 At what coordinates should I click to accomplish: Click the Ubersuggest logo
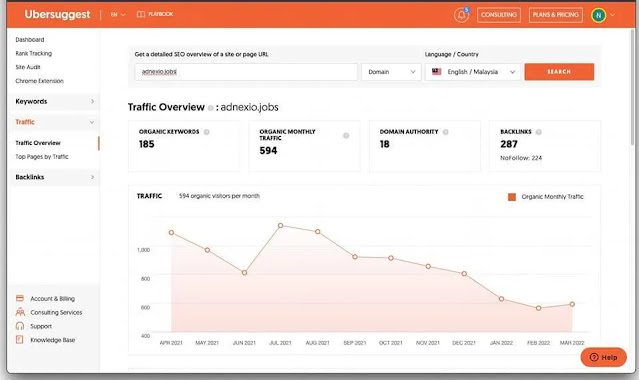tap(57, 14)
